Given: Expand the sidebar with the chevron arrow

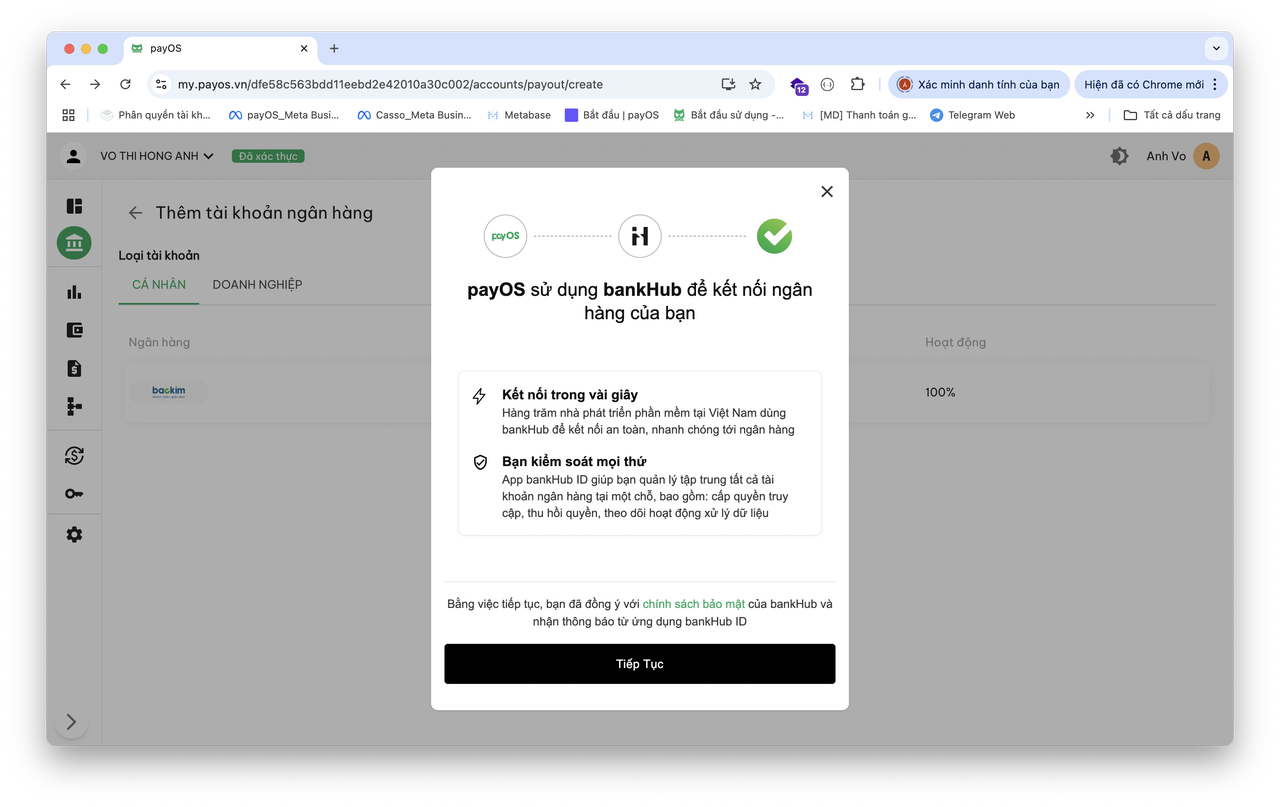Looking at the screenshot, I should 71,722.
